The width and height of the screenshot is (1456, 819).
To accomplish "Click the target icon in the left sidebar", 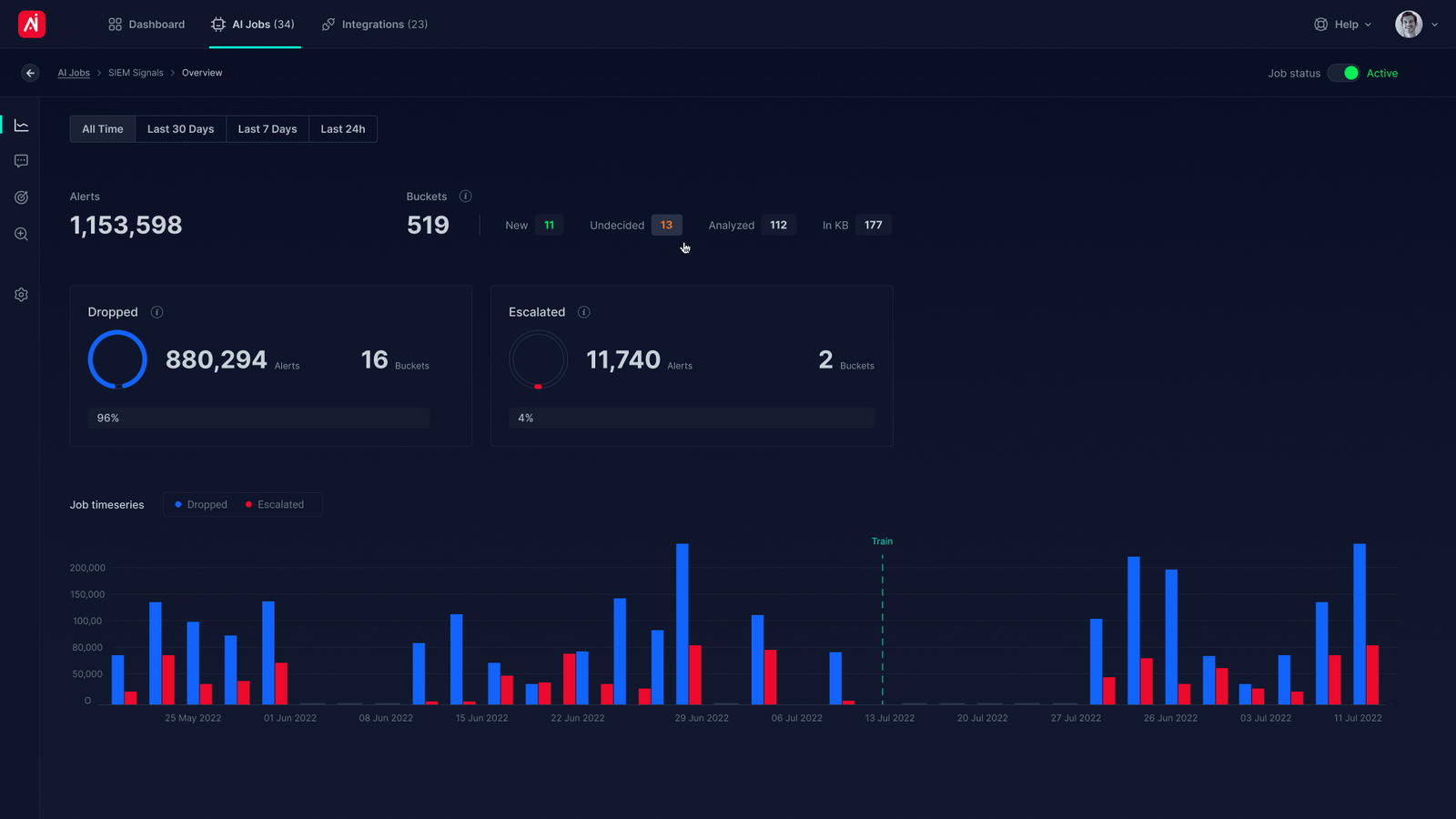I will pyautogui.click(x=20, y=197).
